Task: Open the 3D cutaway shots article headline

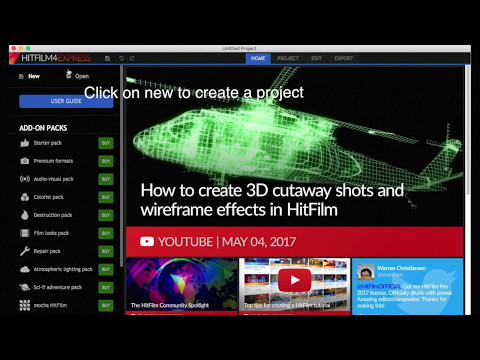Action: (272, 200)
